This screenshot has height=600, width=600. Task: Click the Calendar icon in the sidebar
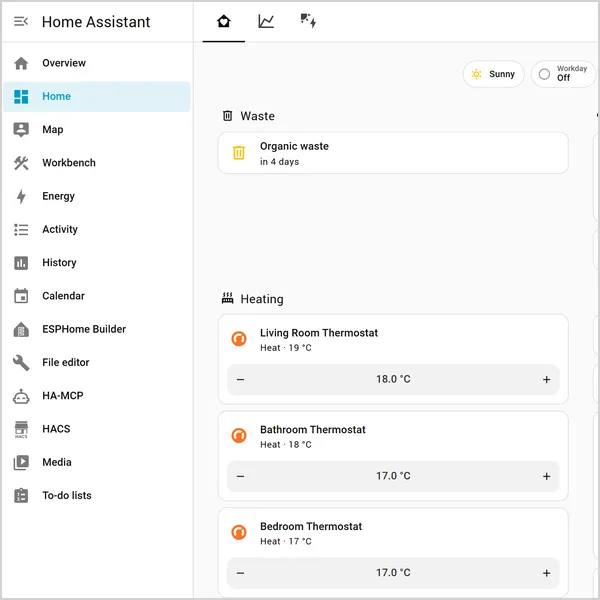(x=21, y=296)
